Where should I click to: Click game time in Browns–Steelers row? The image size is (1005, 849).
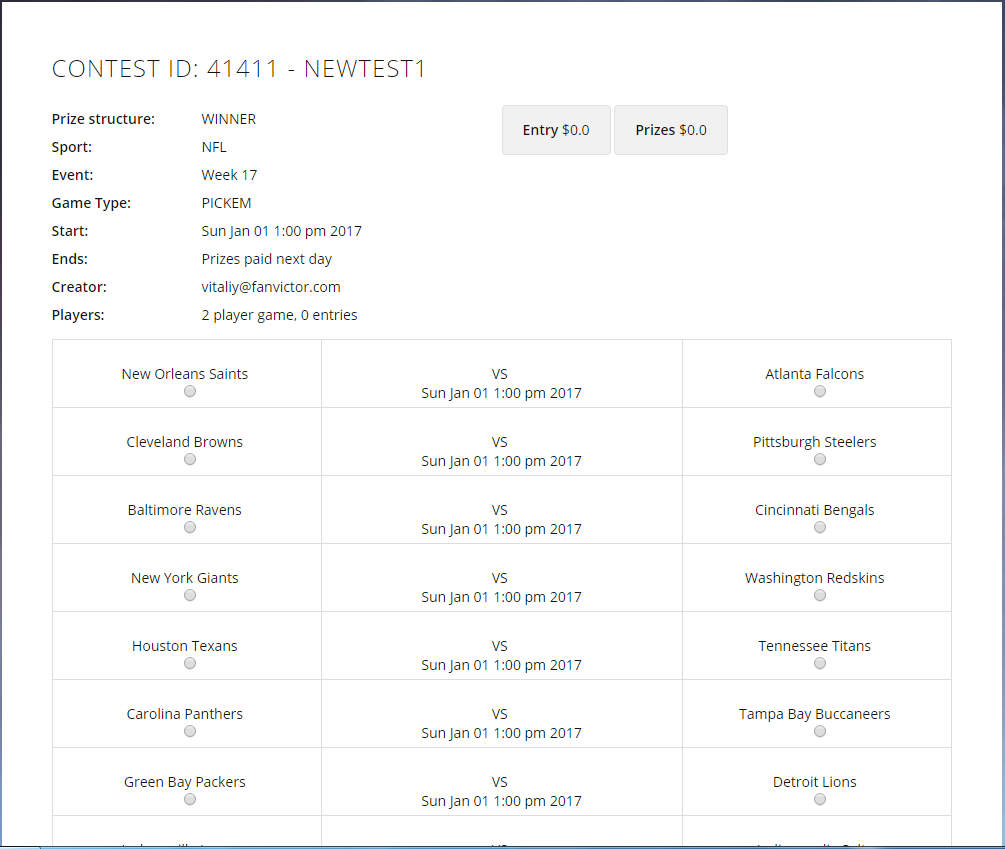point(501,461)
